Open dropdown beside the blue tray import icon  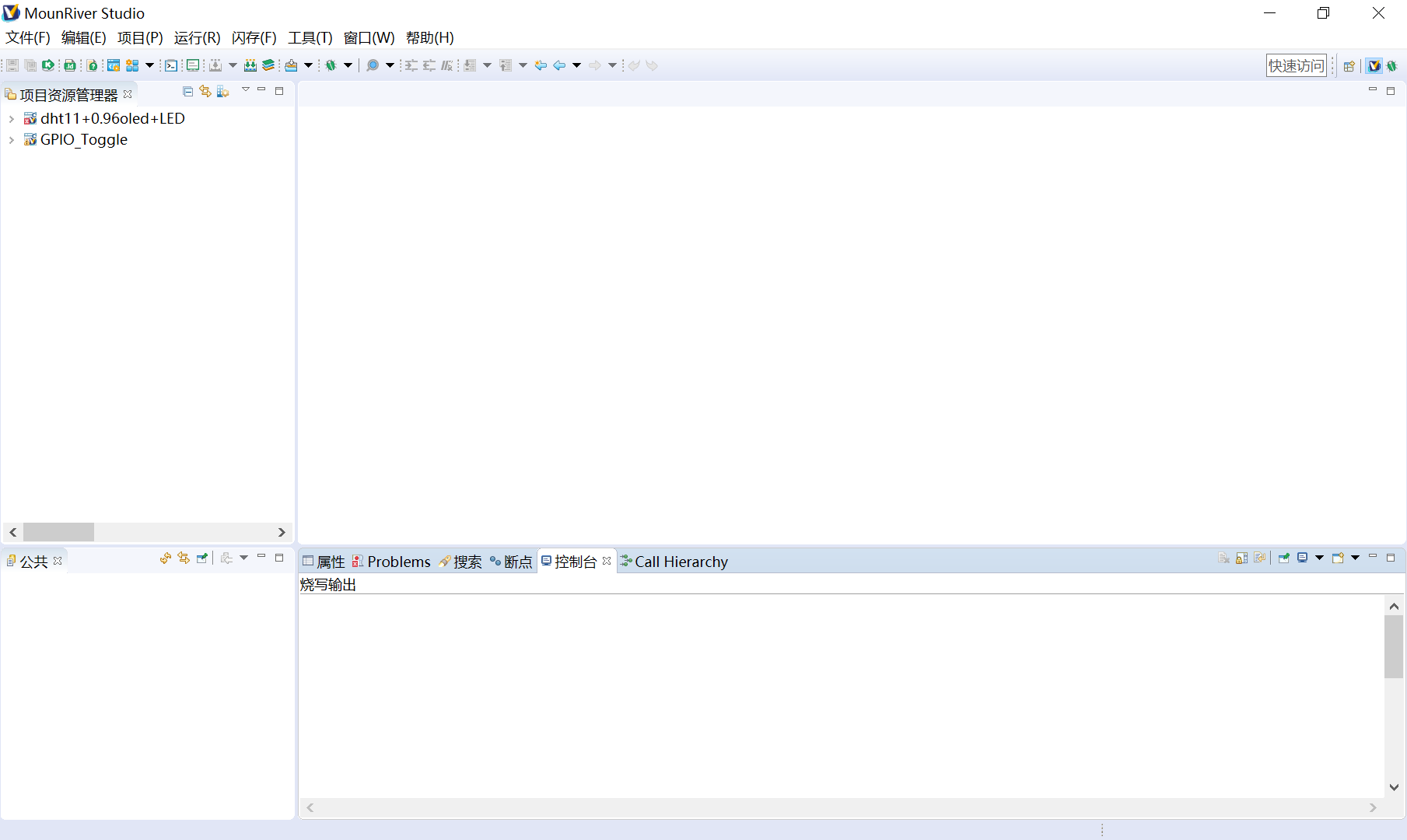point(308,65)
